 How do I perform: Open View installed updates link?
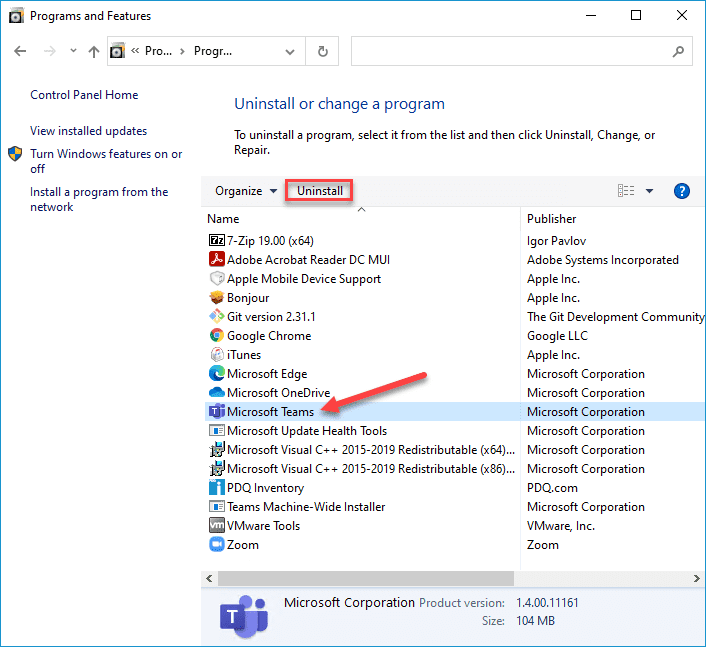point(89,131)
